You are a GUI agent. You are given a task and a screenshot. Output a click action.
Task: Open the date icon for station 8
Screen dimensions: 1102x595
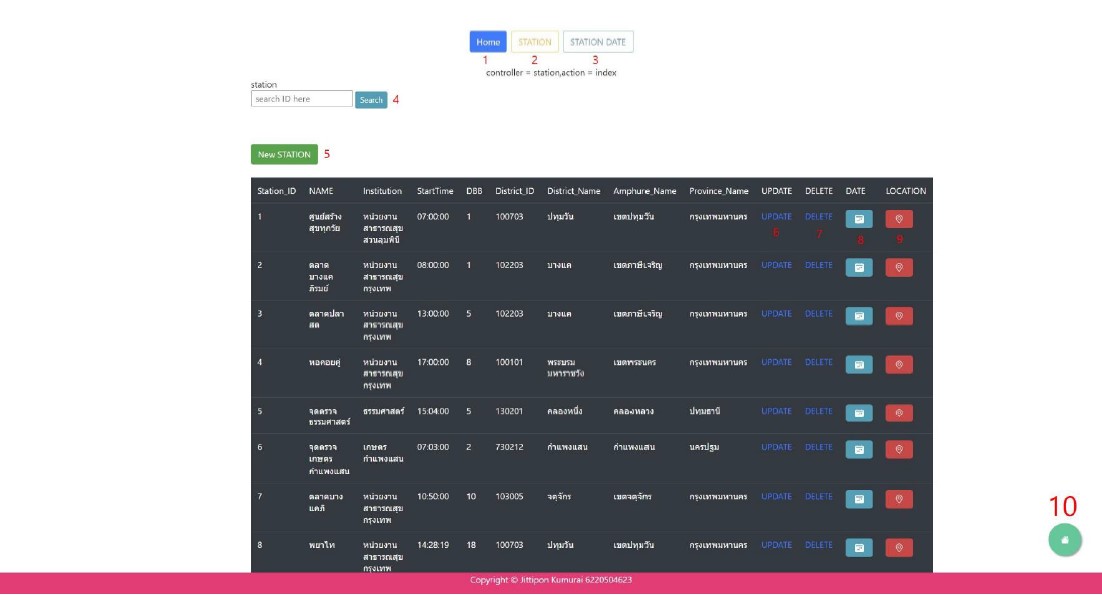tap(859, 548)
